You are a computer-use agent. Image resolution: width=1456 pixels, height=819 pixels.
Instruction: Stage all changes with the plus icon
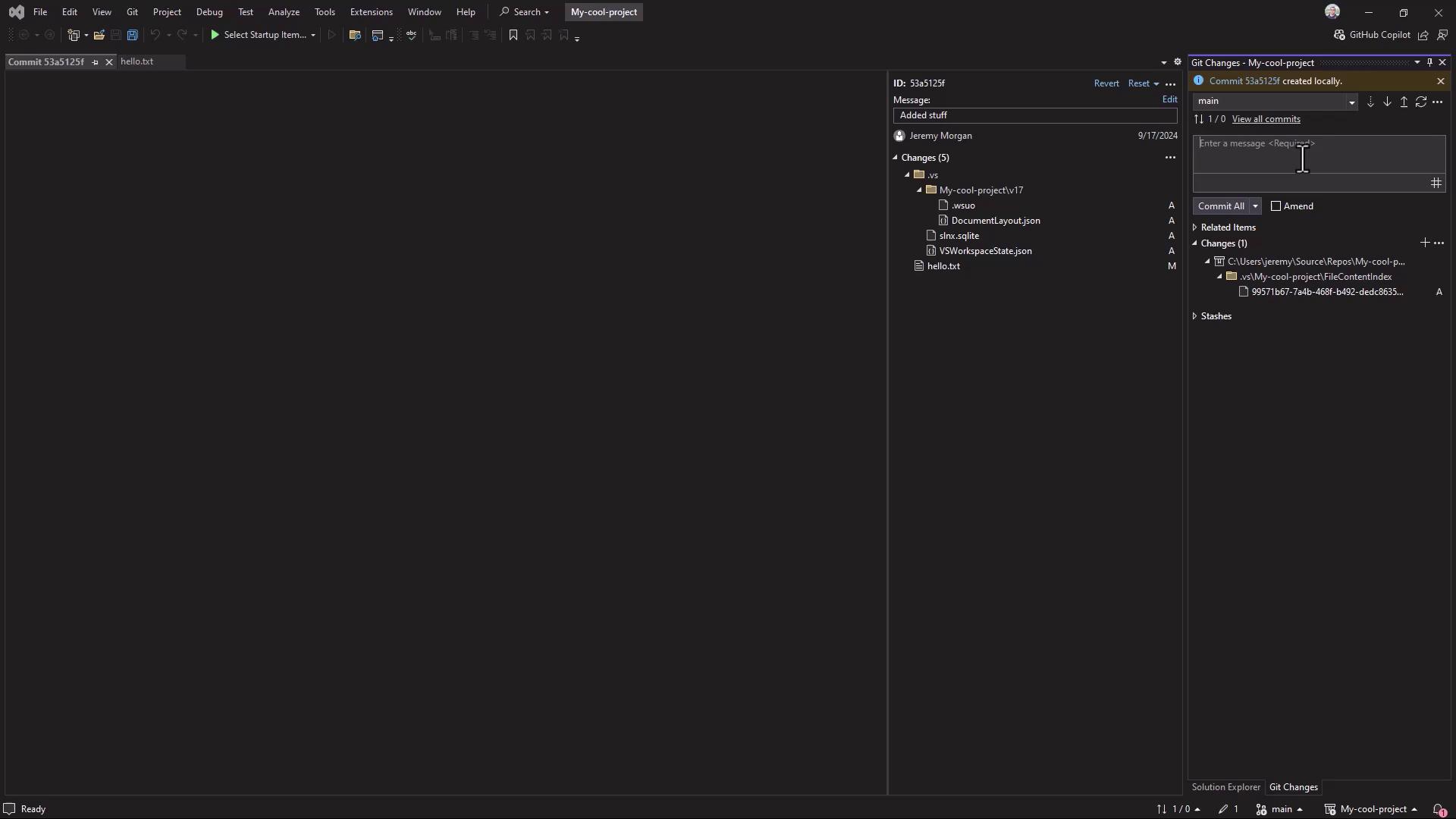tap(1424, 243)
